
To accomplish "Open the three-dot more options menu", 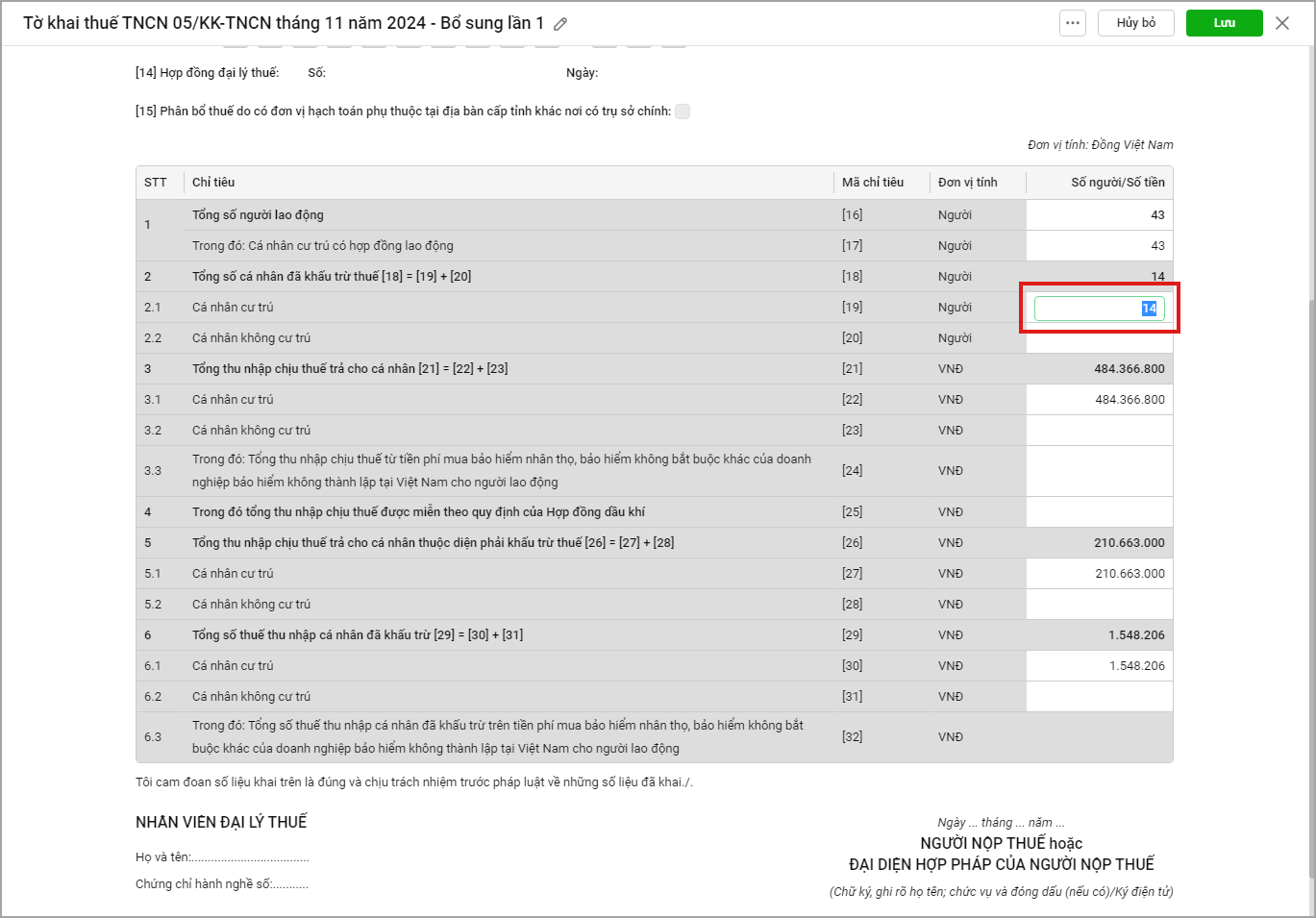I will [1073, 23].
